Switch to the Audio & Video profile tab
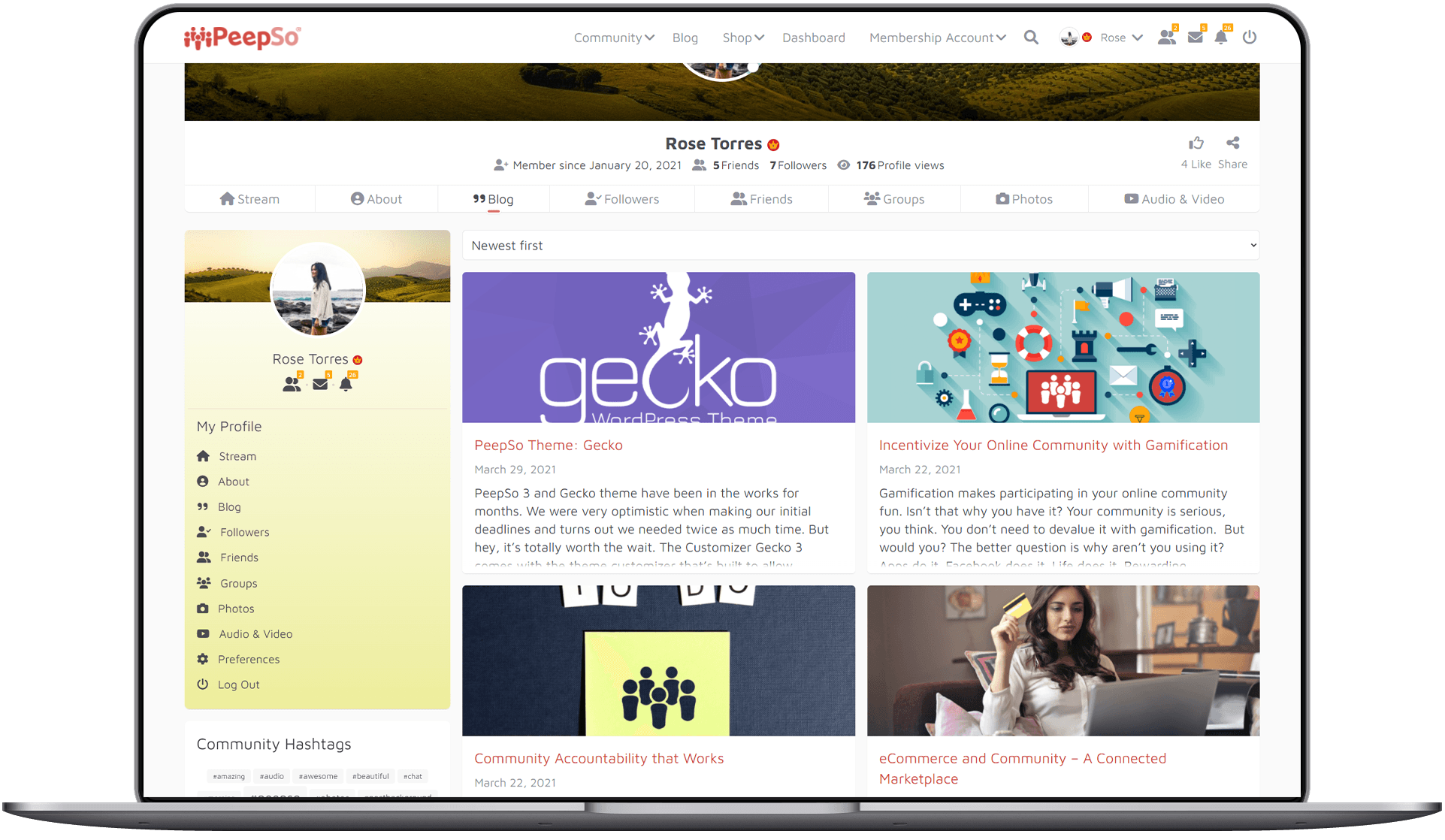Image resolution: width=1445 pixels, height=840 pixels. pyautogui.click(x=1174, y=199)
